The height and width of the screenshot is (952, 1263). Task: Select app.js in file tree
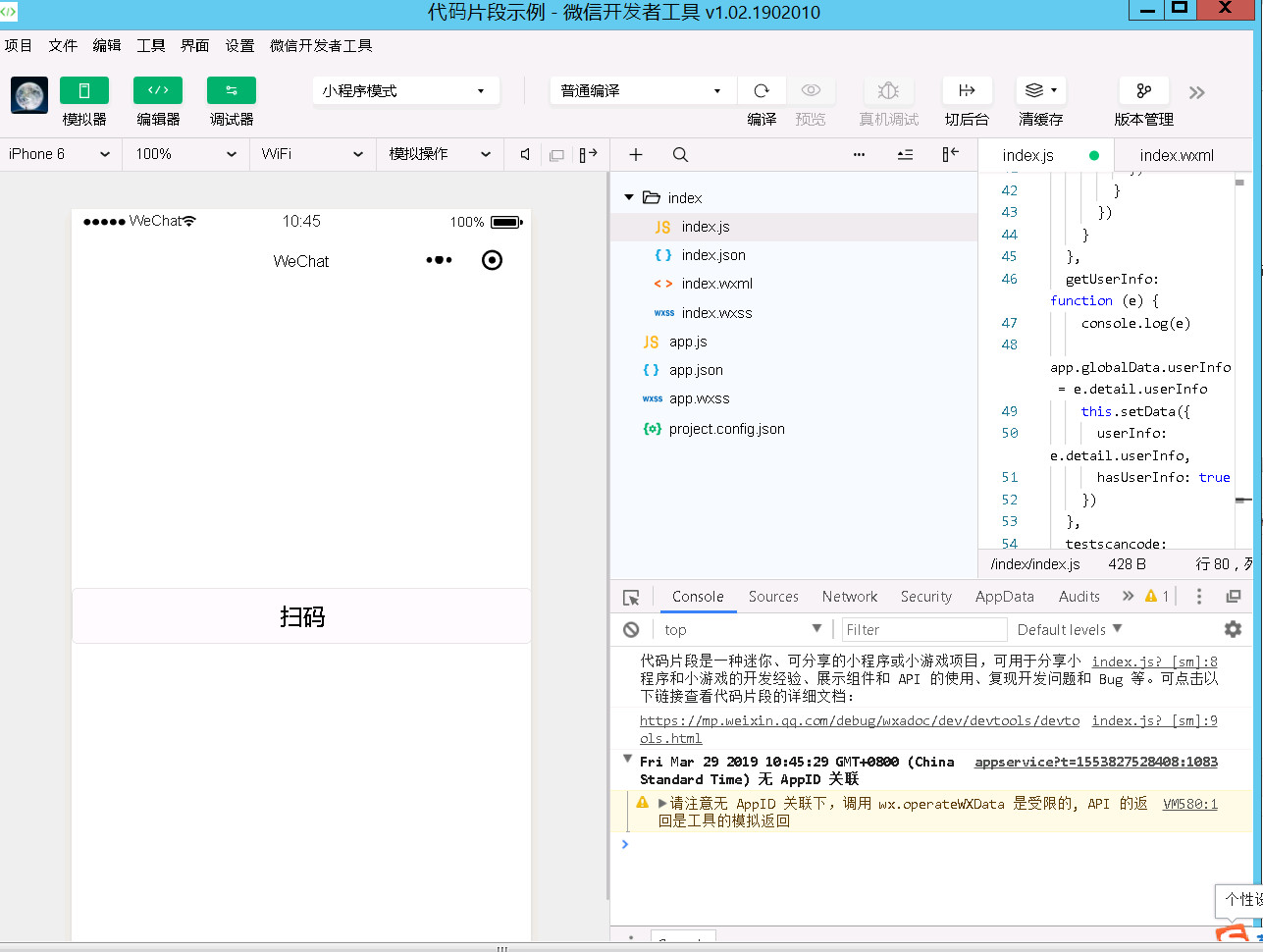tap(794, 342)
